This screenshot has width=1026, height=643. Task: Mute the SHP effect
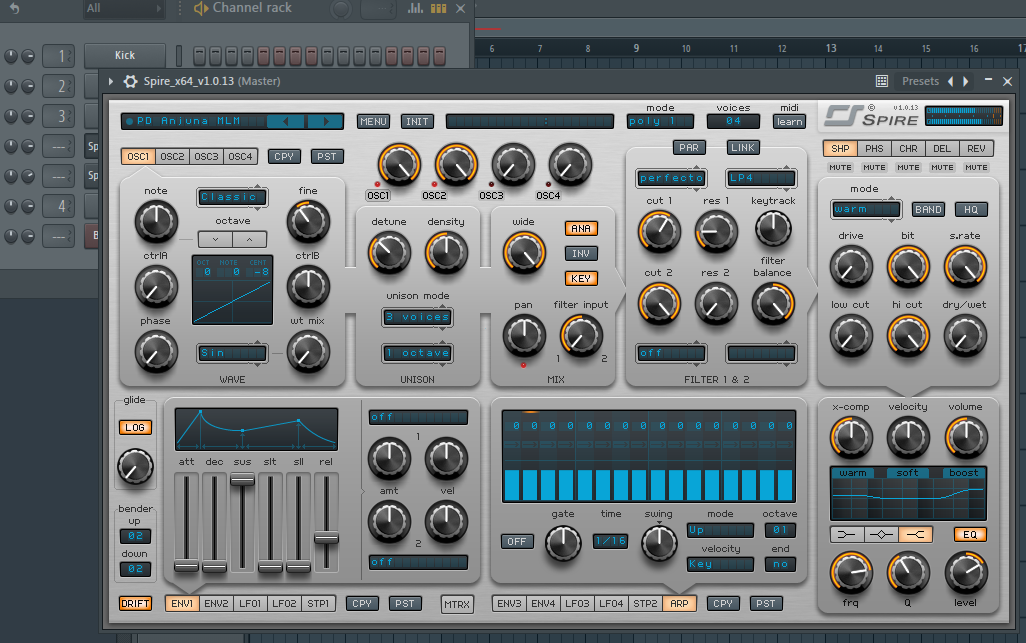click(840, 167)
